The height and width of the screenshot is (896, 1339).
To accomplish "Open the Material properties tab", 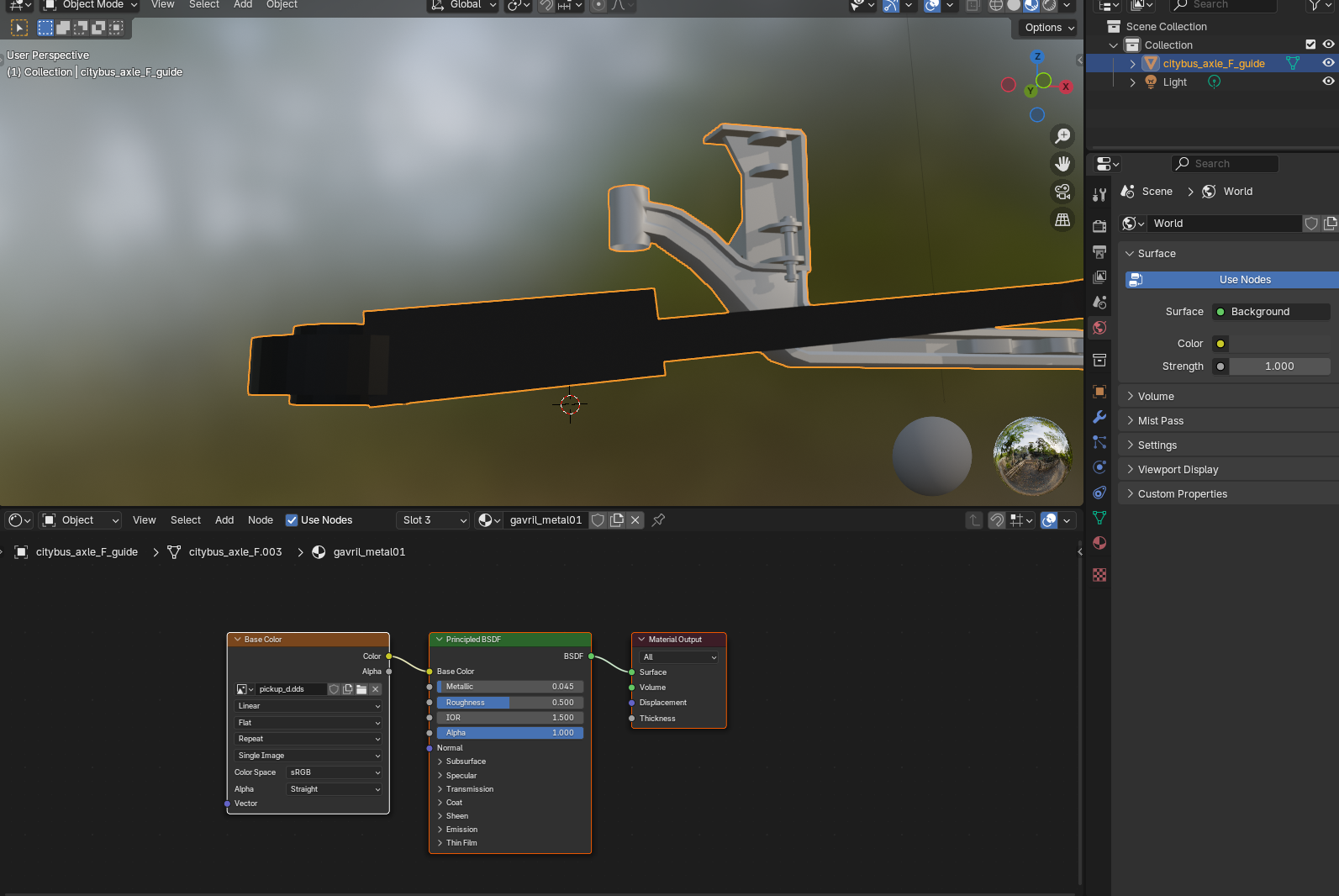I will click(x=1099, y=543).
